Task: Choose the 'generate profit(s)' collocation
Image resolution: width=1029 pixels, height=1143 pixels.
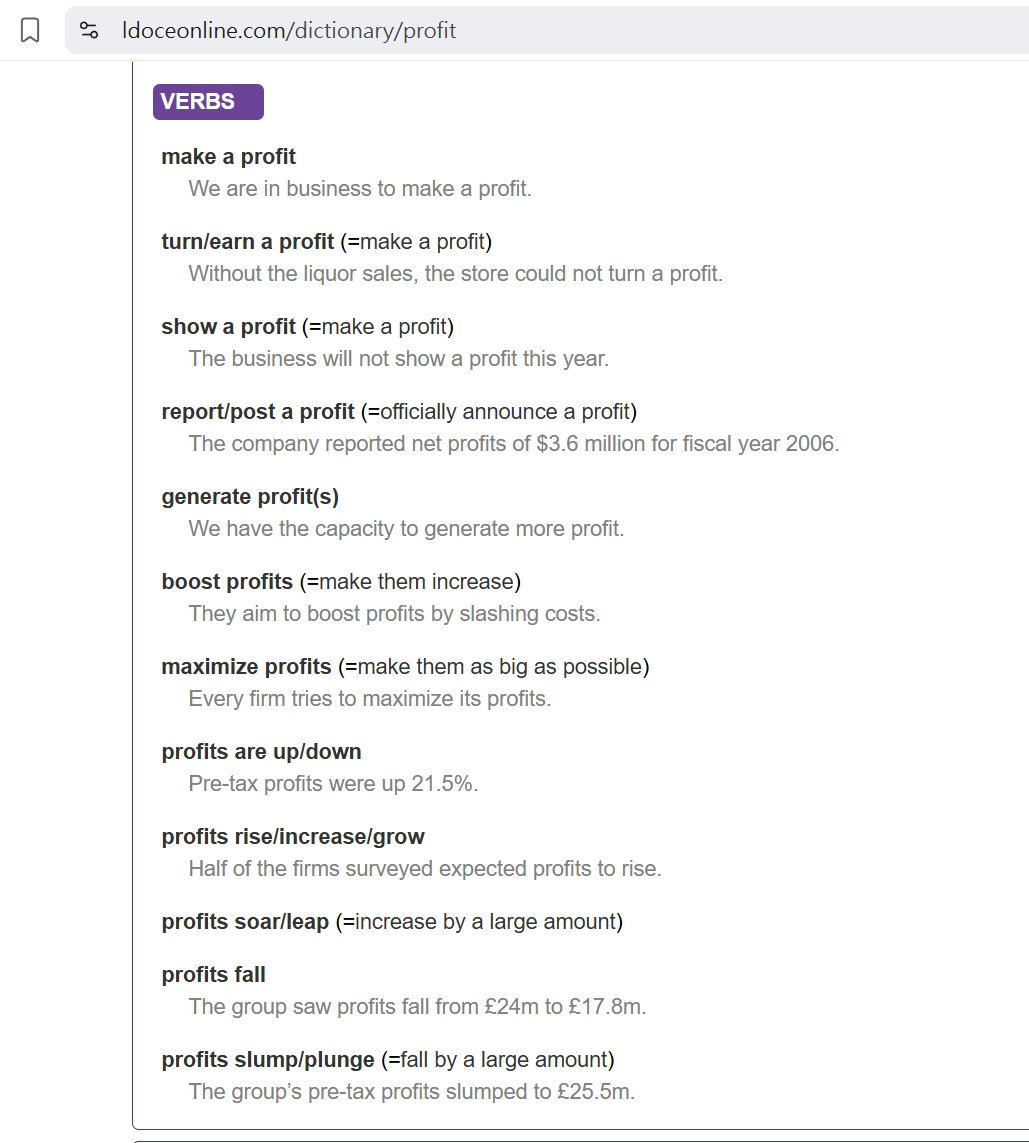Action: coord(250,496)
